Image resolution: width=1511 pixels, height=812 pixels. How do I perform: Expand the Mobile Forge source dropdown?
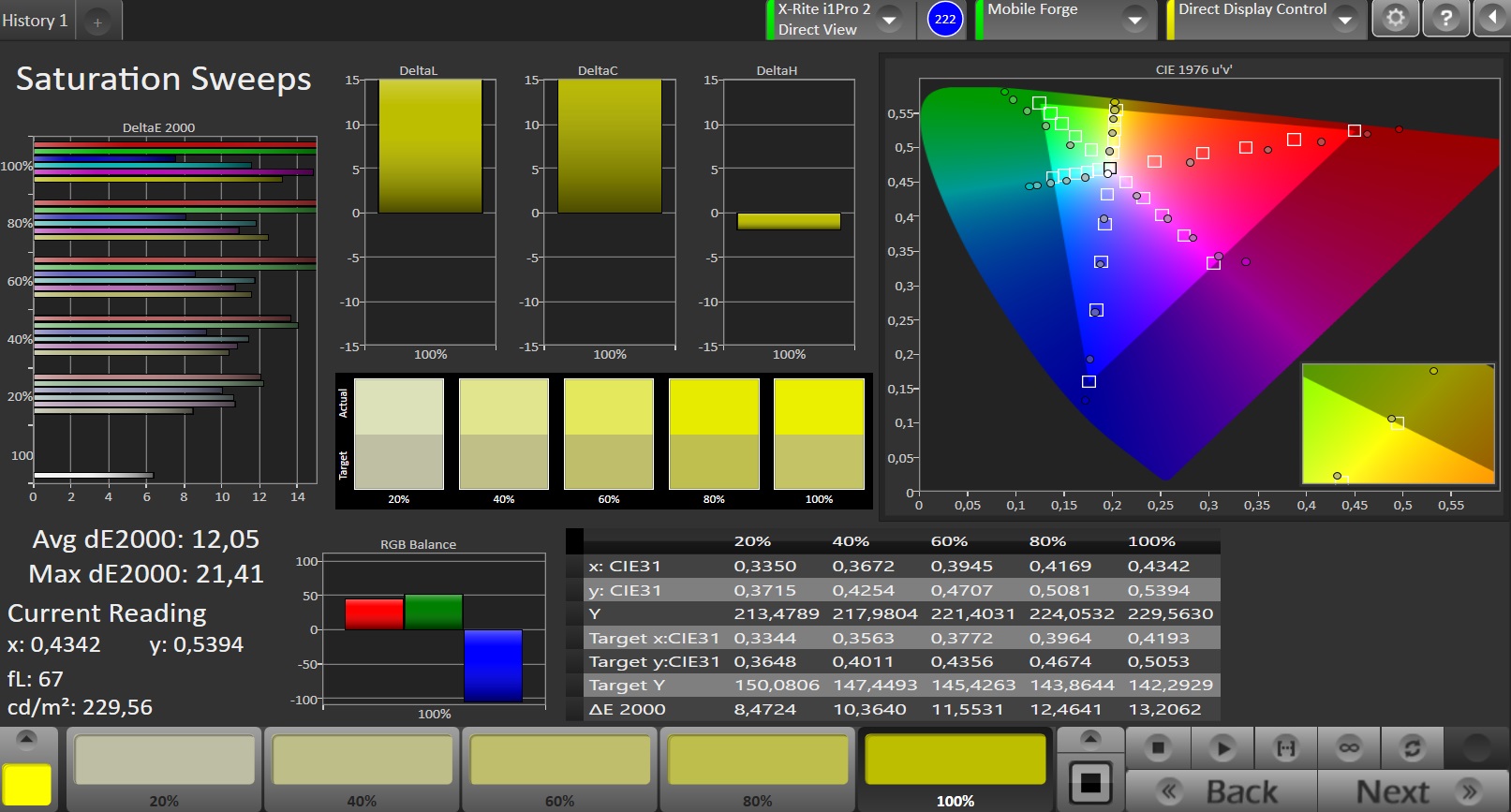tap(1134, 19)
